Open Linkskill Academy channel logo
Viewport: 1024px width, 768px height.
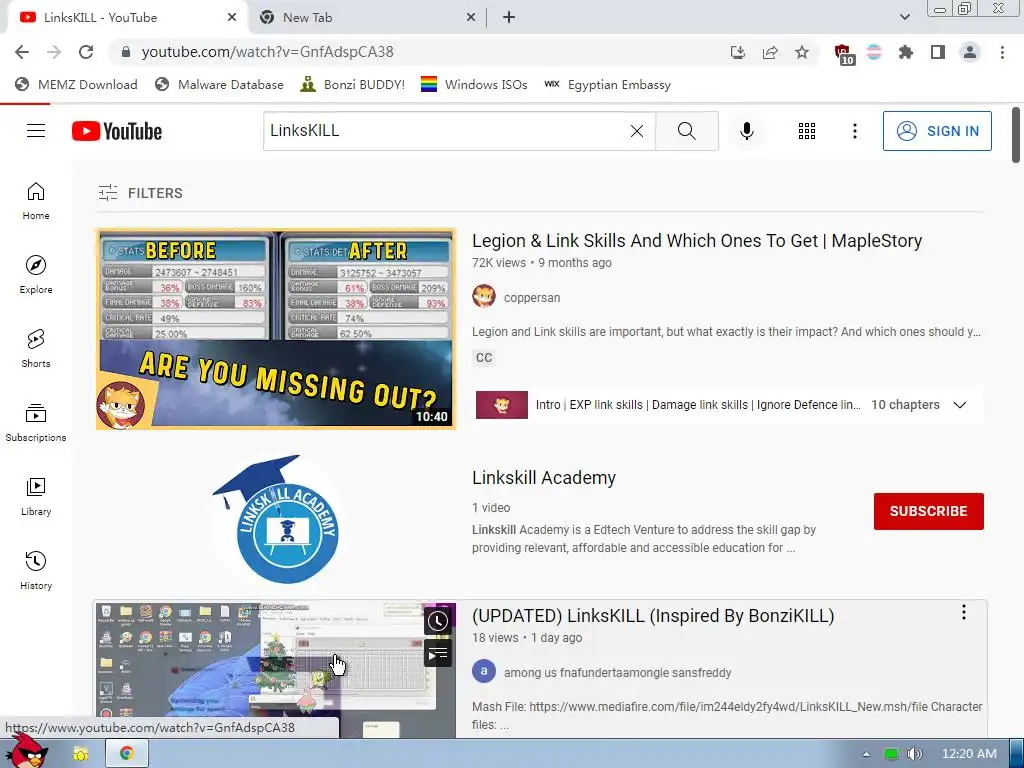click(x=276, y=519)
